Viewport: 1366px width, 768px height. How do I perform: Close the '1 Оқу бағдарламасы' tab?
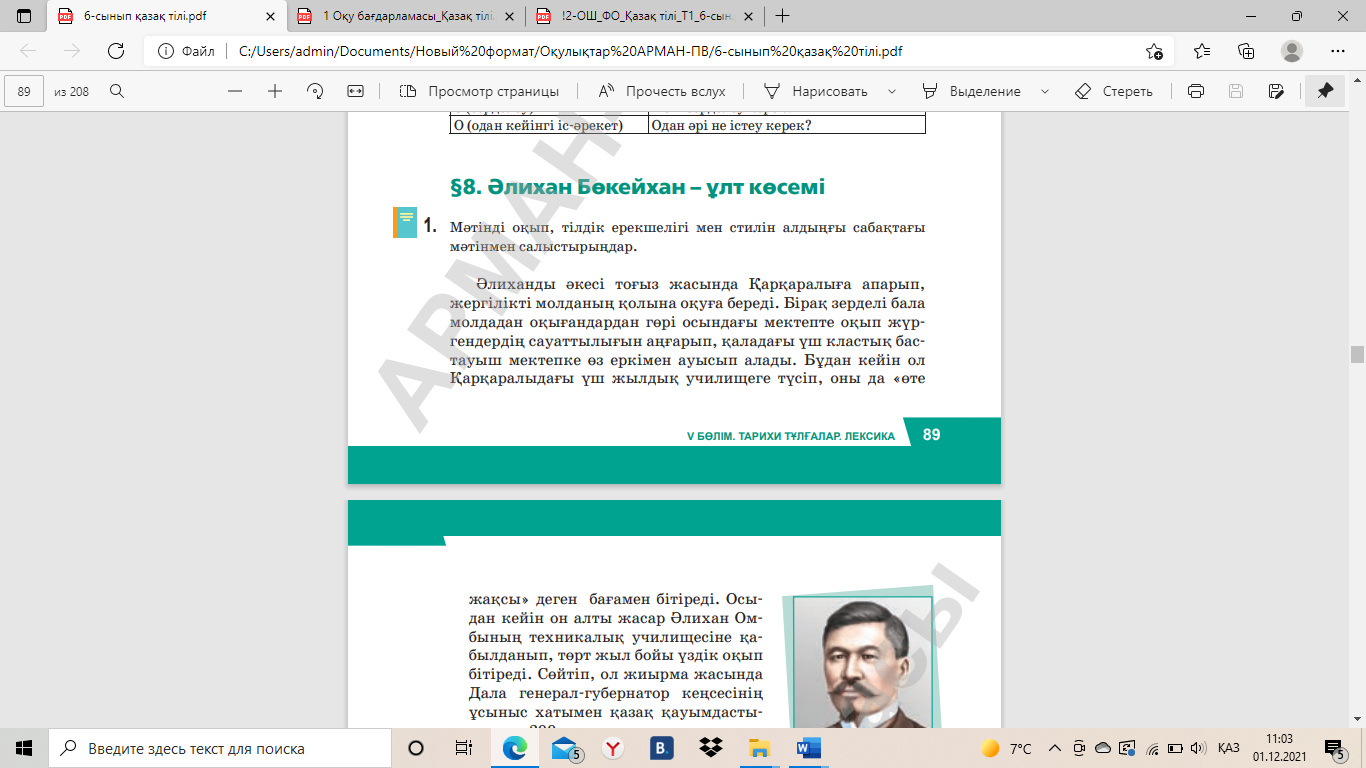point(507,16)
